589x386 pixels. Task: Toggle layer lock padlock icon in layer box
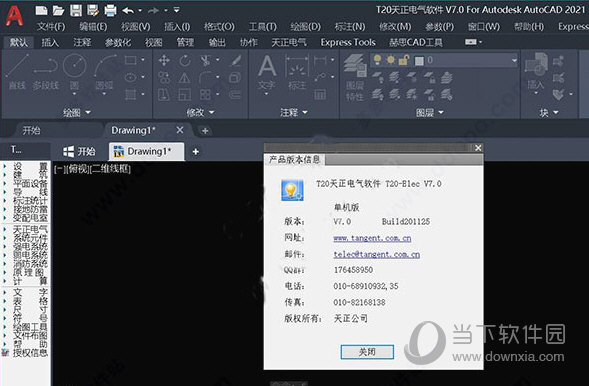(404, 60)
